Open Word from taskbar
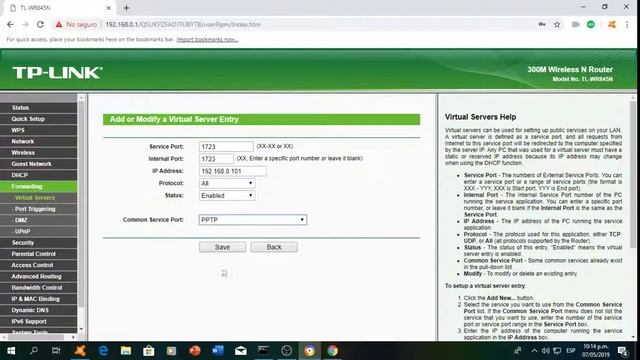Image resolution: width=640 pixels, height=360 pixels. coord(218,351)
